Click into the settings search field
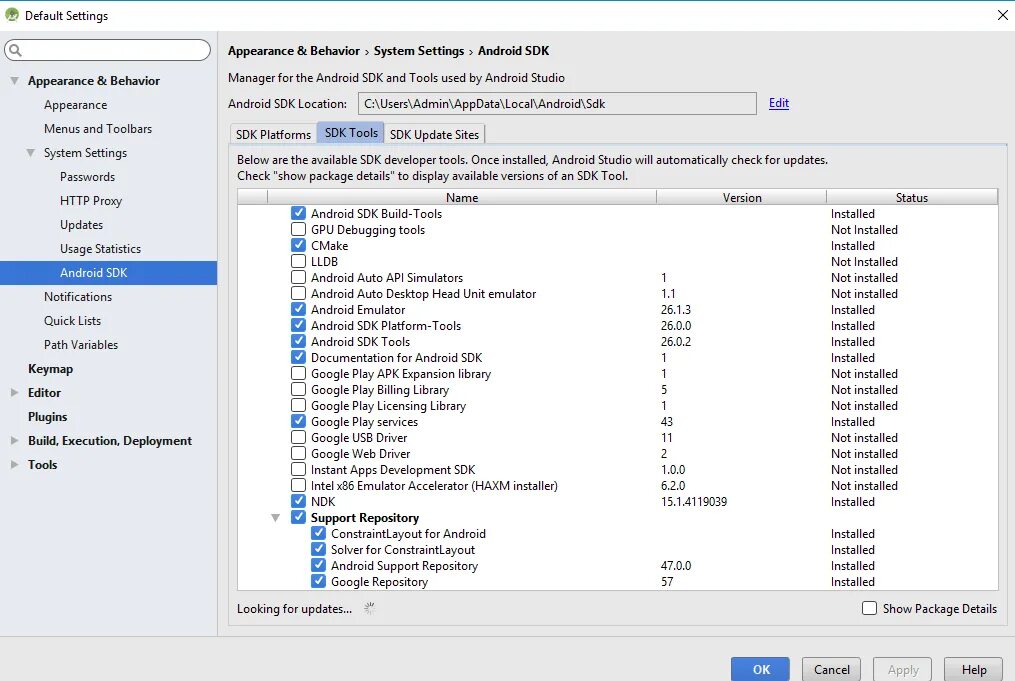Image resolution: width=1015 pixels, height=681 pixels. [107, 50]
